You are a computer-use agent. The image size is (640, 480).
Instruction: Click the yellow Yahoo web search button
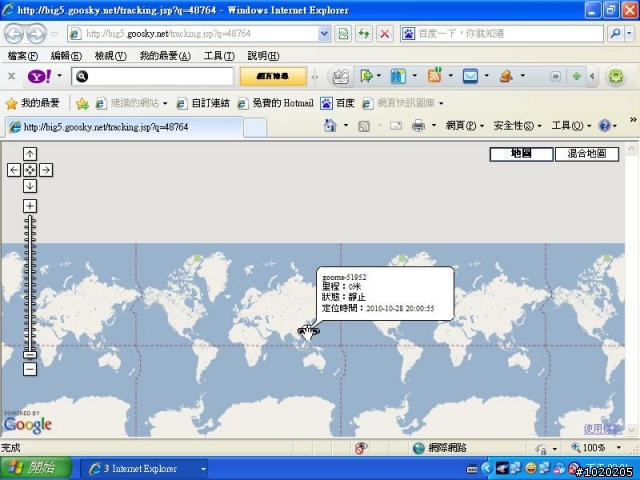[x=273, y=76]
